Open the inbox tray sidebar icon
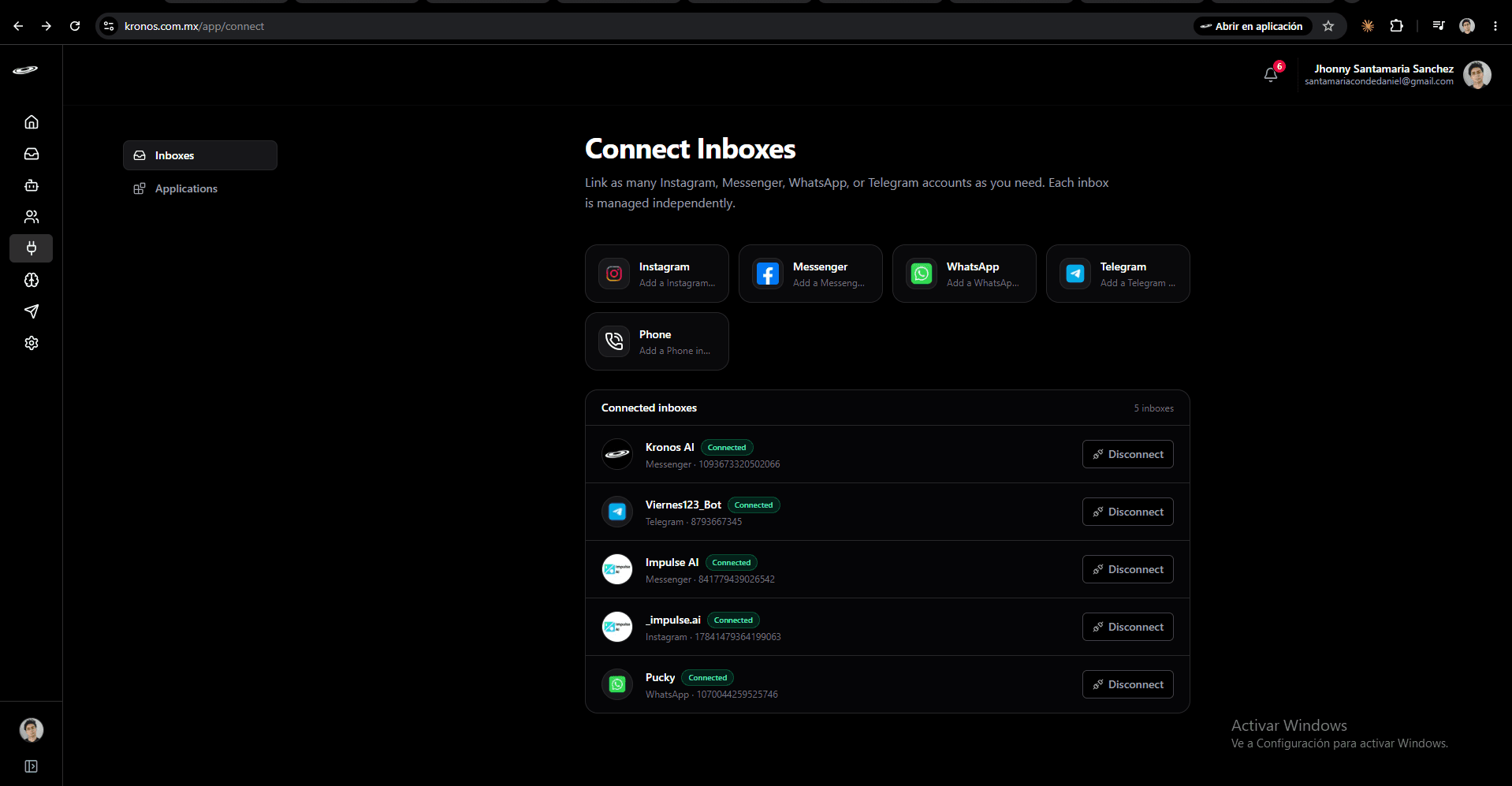Image resolution: width=1512 pixels, height=786 pixels. coord(32,154)
